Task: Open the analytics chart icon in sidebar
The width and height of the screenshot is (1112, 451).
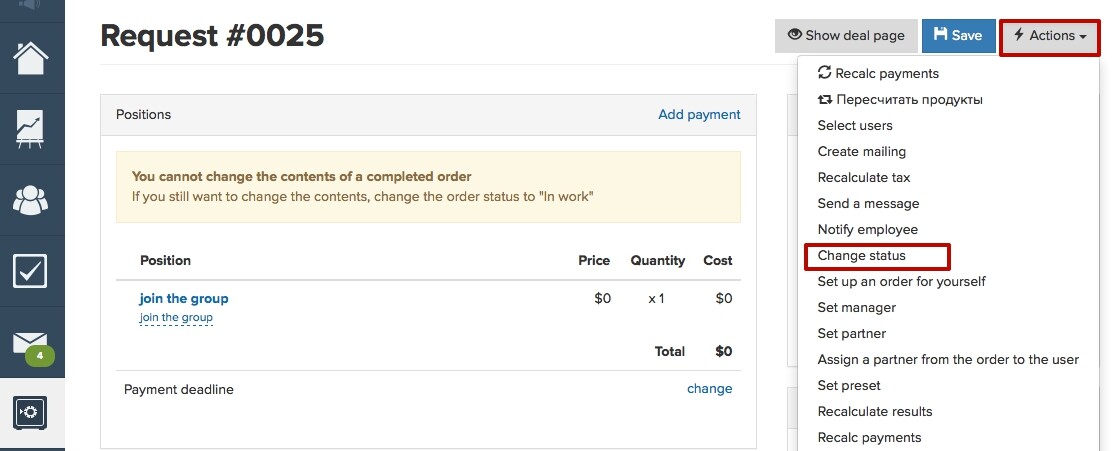Action: [x=31, y=129]
